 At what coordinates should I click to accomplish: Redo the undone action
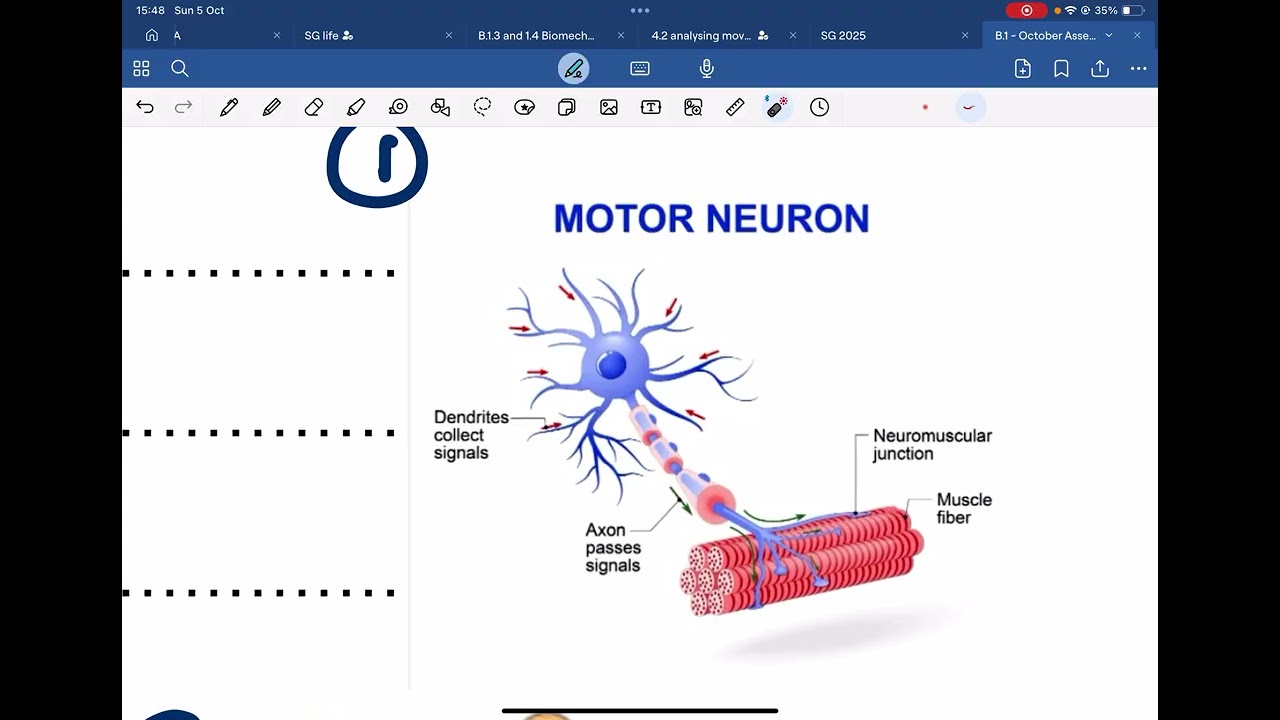183,107
